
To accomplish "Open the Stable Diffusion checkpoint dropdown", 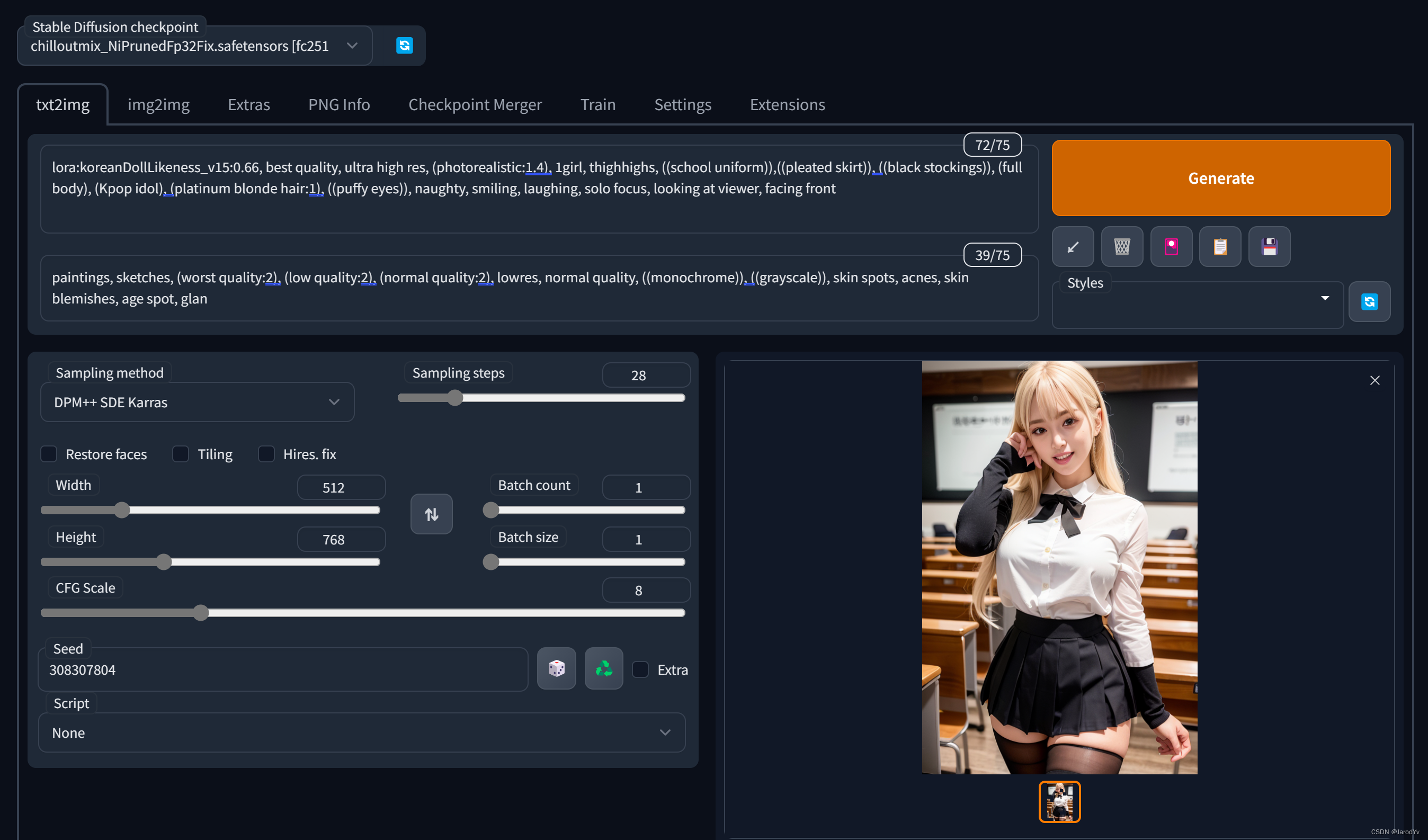I will pos(194,46).
